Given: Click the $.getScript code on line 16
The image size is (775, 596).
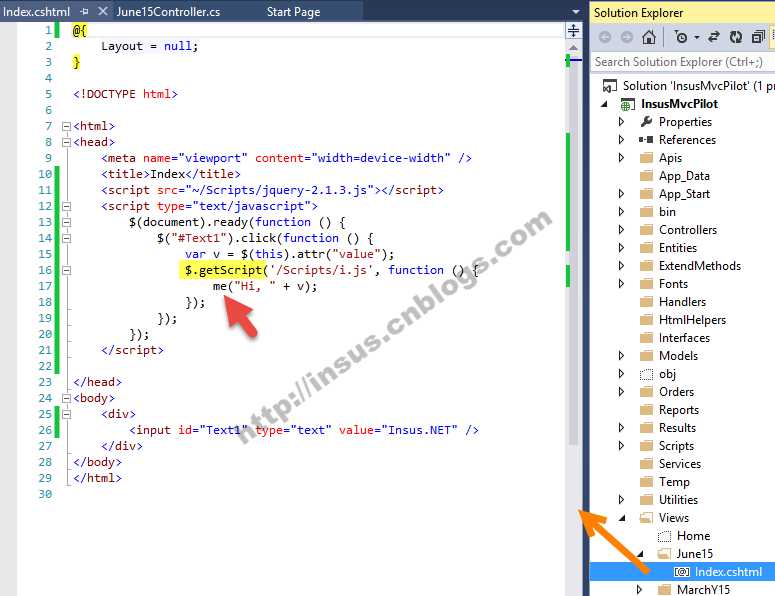Looking at the screenshot, I should (x=223, y=270).
